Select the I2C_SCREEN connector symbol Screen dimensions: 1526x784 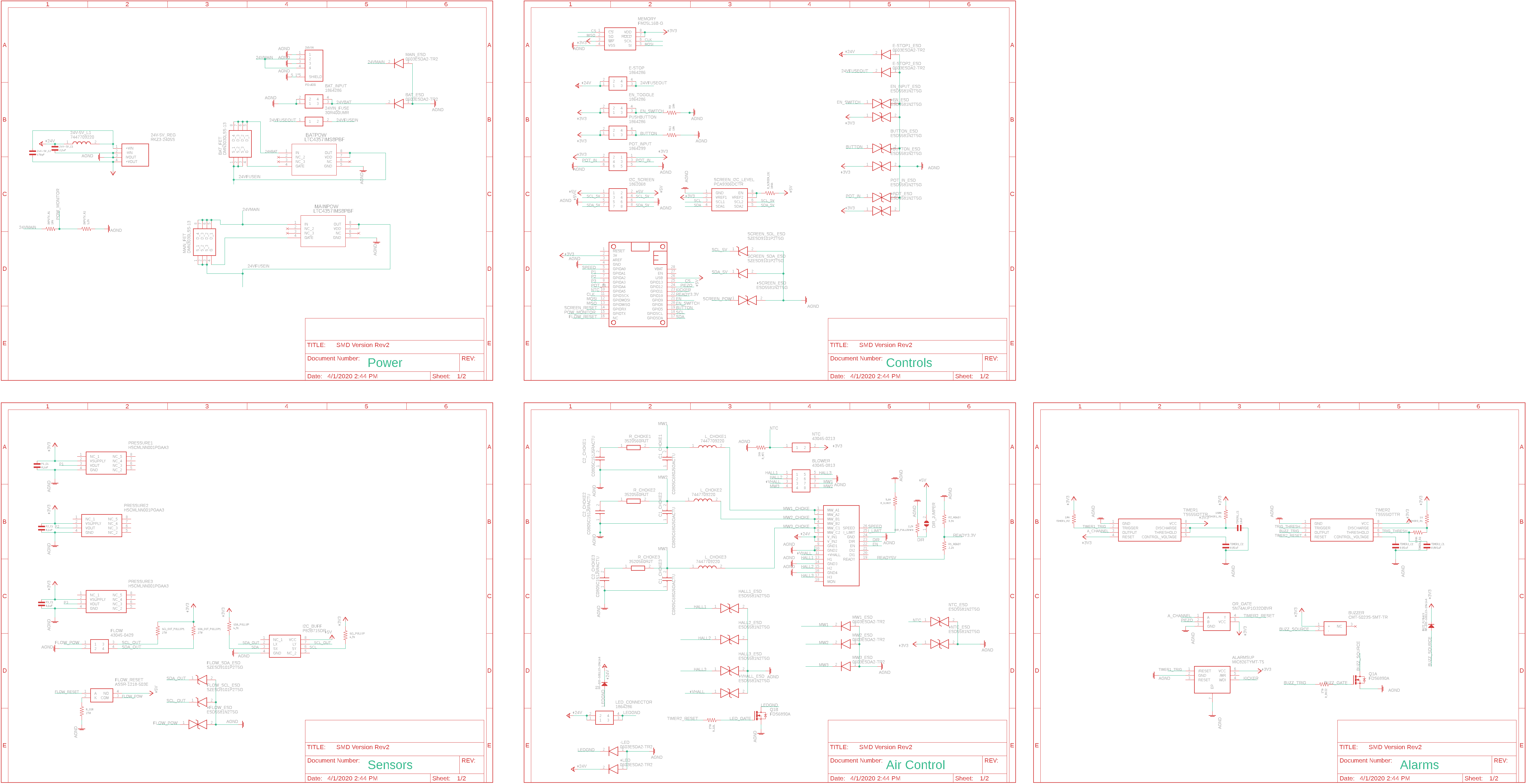point(618,200)
